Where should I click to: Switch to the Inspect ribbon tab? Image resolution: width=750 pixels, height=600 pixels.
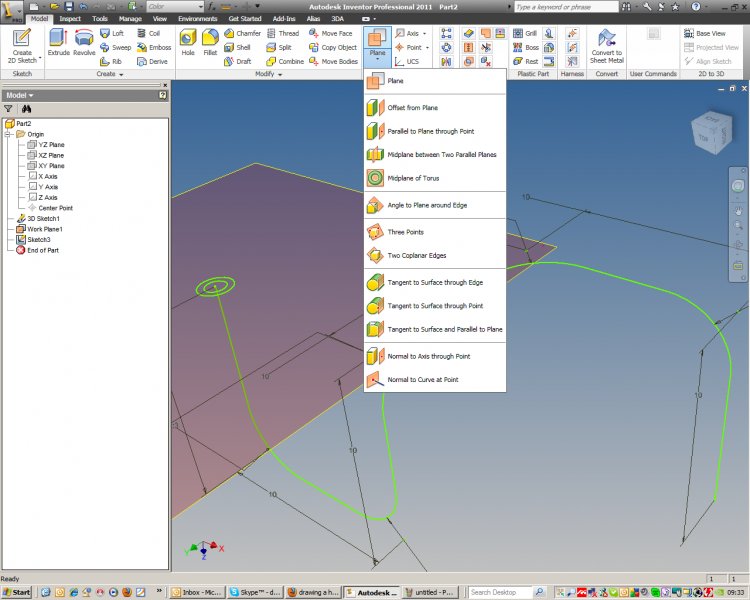point(70,19)
